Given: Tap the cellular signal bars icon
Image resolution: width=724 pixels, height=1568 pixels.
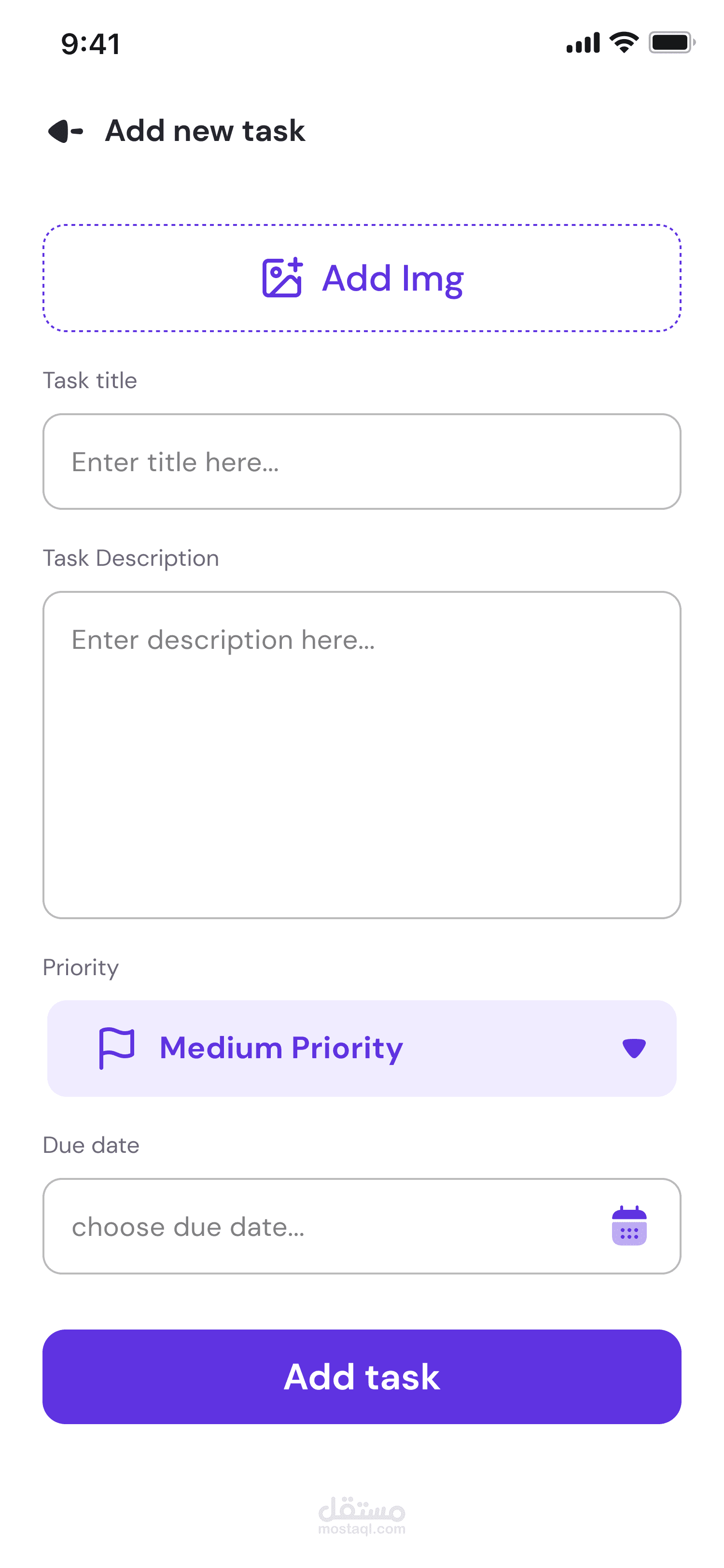Looking at the screenshot, I should (x=582, y=42).
